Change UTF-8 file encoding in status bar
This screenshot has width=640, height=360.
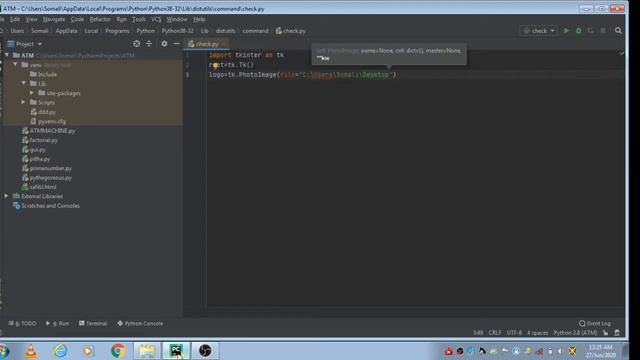click(514, 333)
